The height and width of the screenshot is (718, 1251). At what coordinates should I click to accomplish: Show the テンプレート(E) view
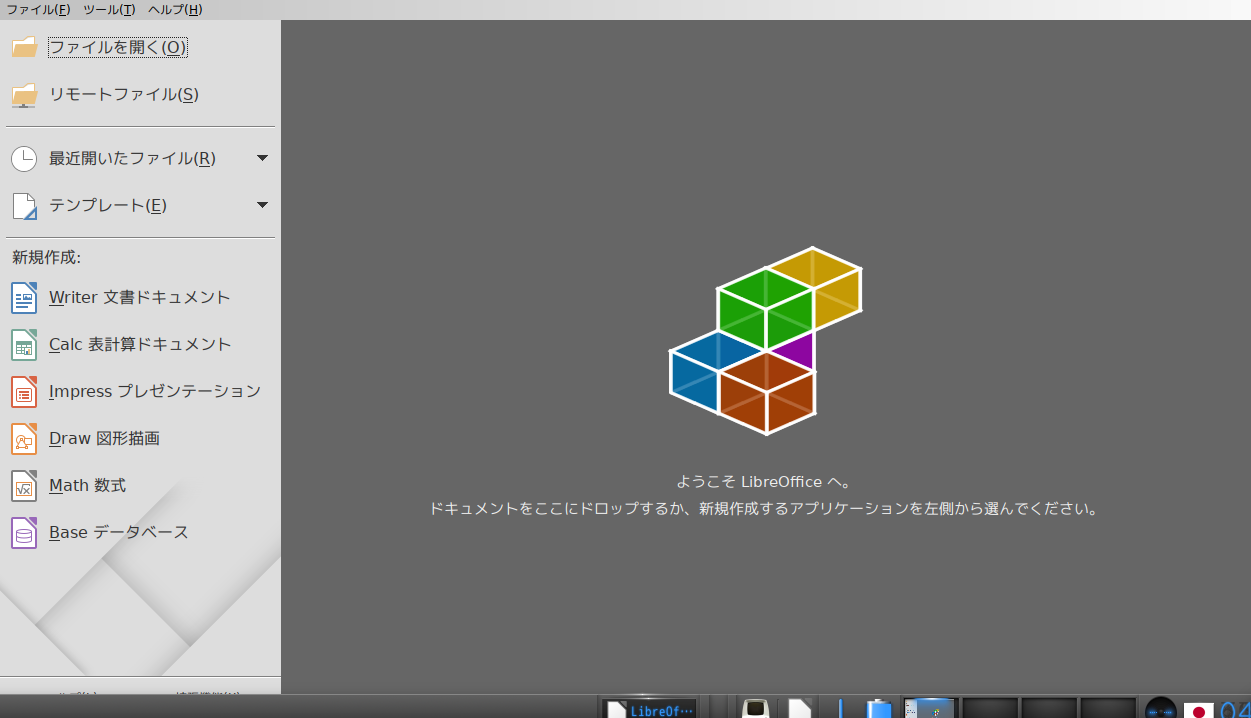(x=108, y=205)
